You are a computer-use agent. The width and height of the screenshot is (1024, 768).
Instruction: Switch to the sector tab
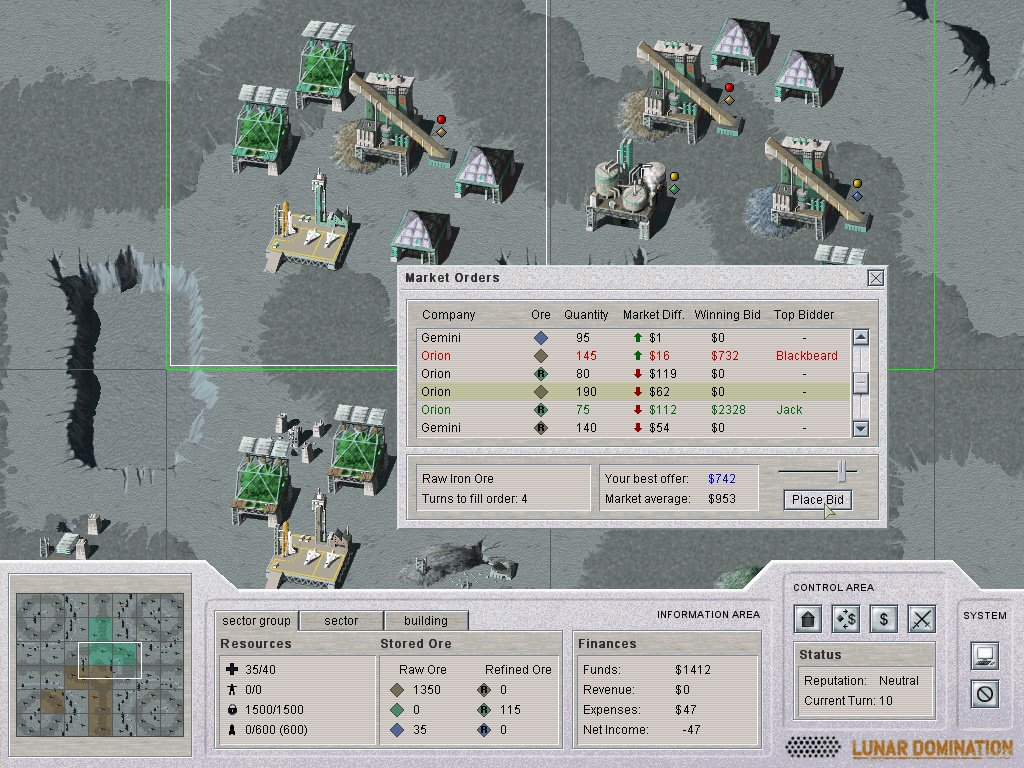pos(341,621)
